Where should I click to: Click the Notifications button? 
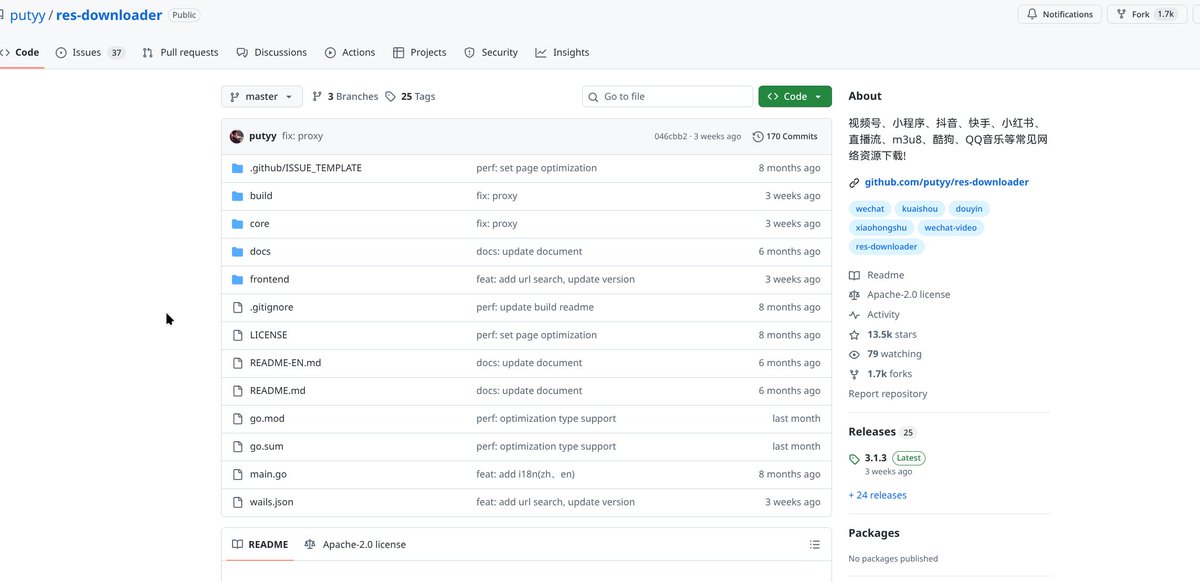point(1060,14)
